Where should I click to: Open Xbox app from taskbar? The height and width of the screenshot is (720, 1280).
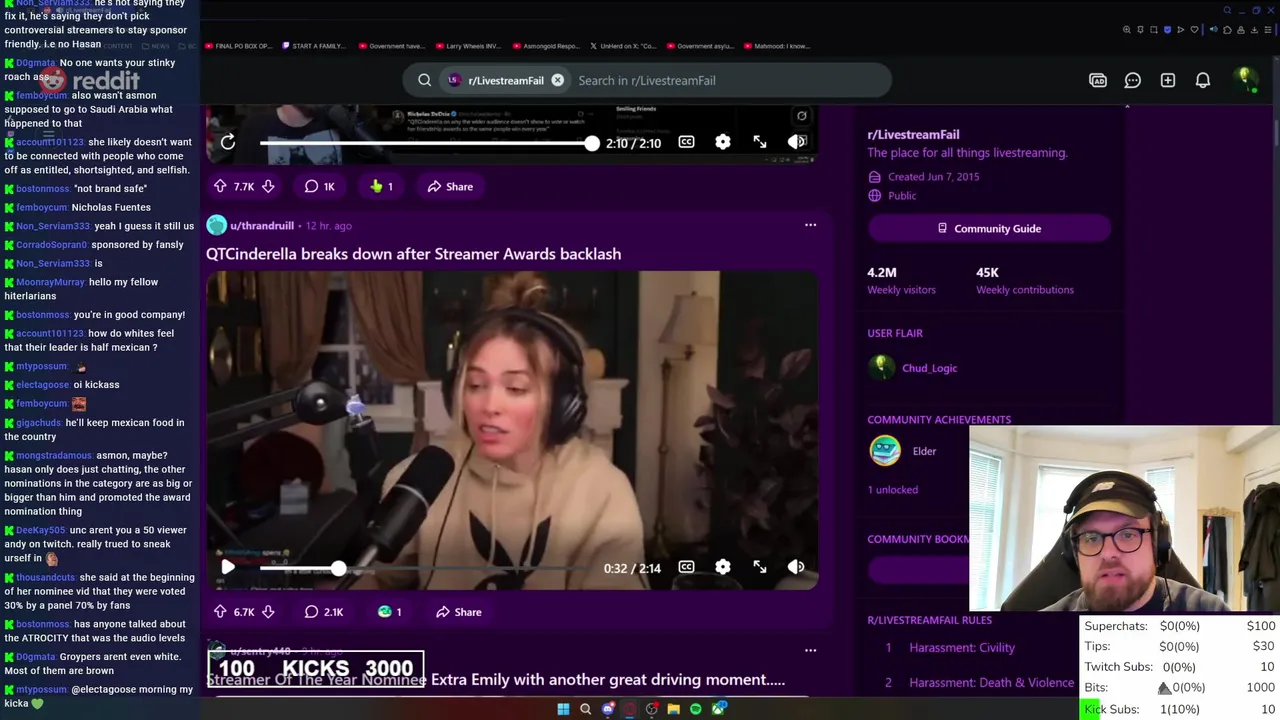coord(718,709)
